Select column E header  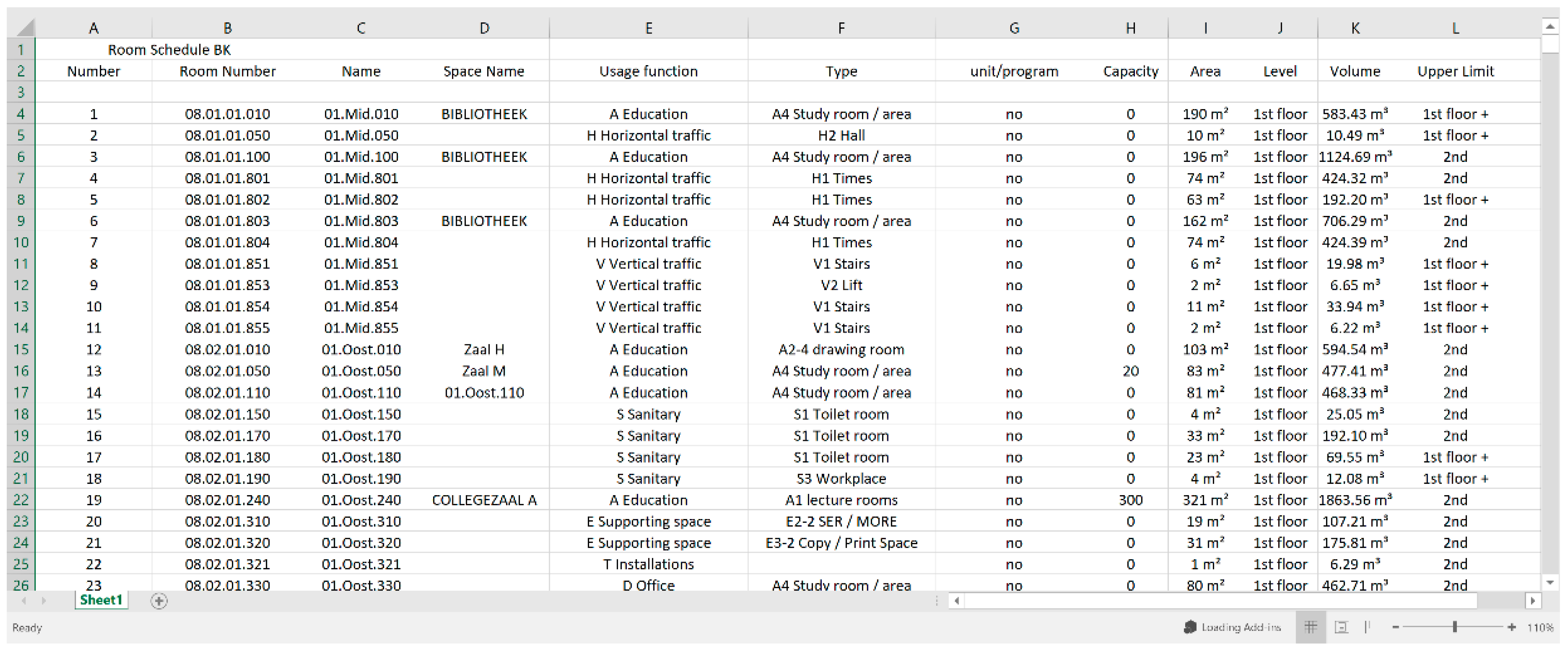(x=648, y=28)
